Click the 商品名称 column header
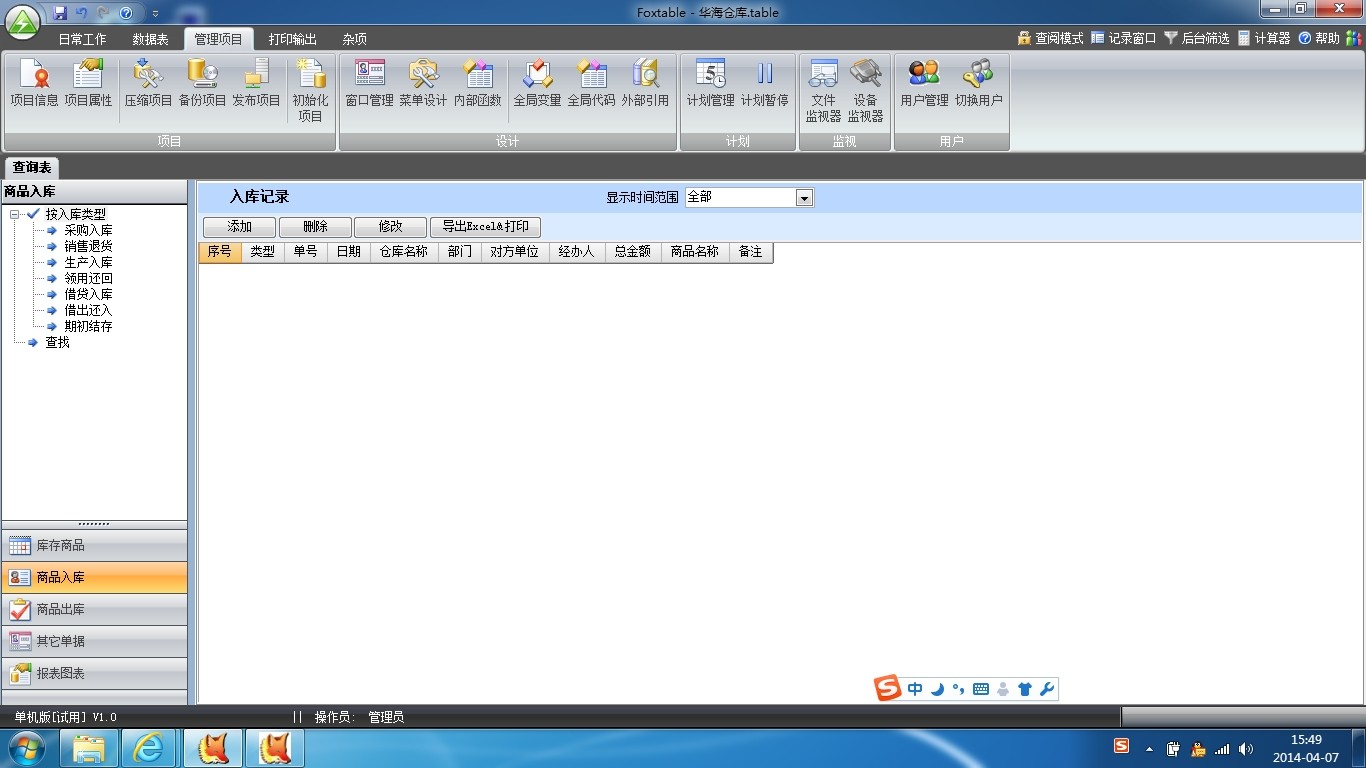The image size is (1366, 768). coord(695,252)
